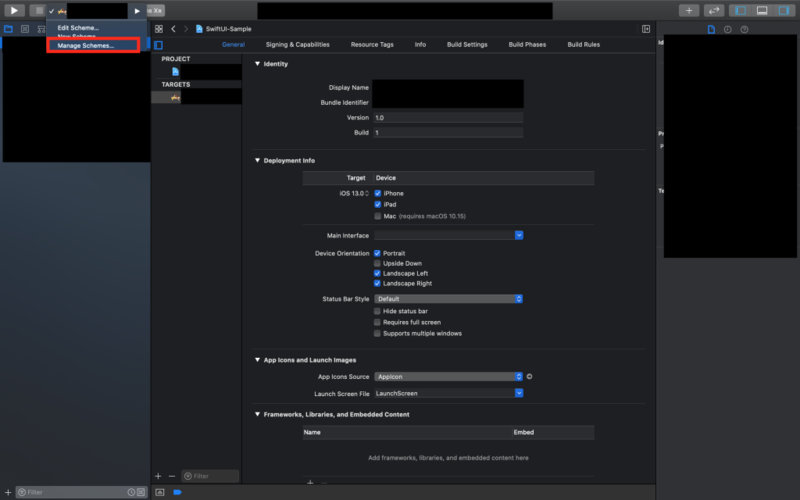Click the targets Filter field
Screen dimensions: 800x500
coord(210,476)
